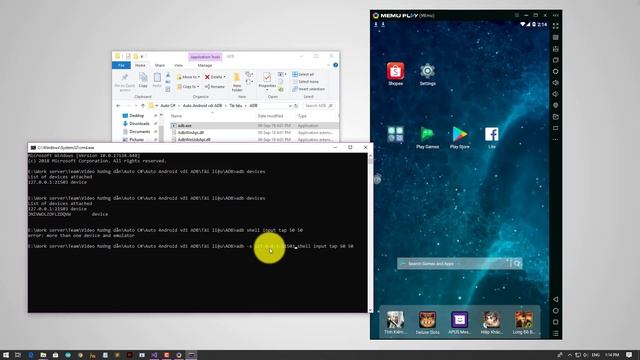Click MEmu shake device sidebar icon
640x360 pixels.
[556, 60]
